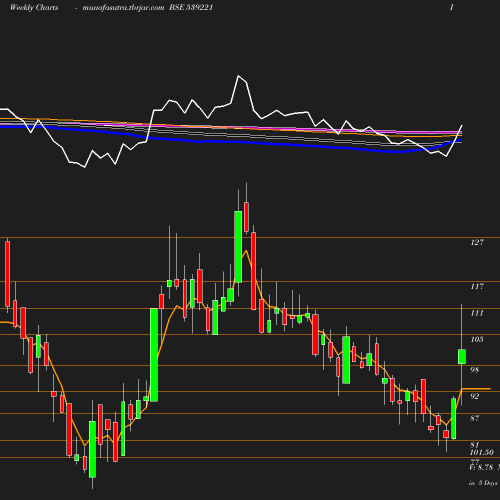Click the tallest green candle at the chart peak
Image resolution: width=500 pixels, height=500 pixels.
tap(238, 247)
